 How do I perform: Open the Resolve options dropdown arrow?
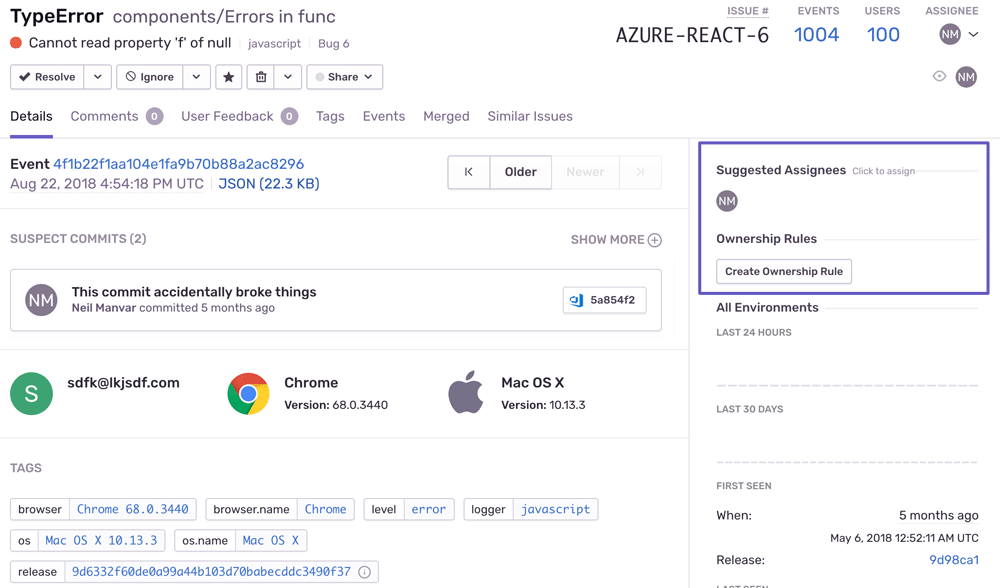tap(97, 77)
